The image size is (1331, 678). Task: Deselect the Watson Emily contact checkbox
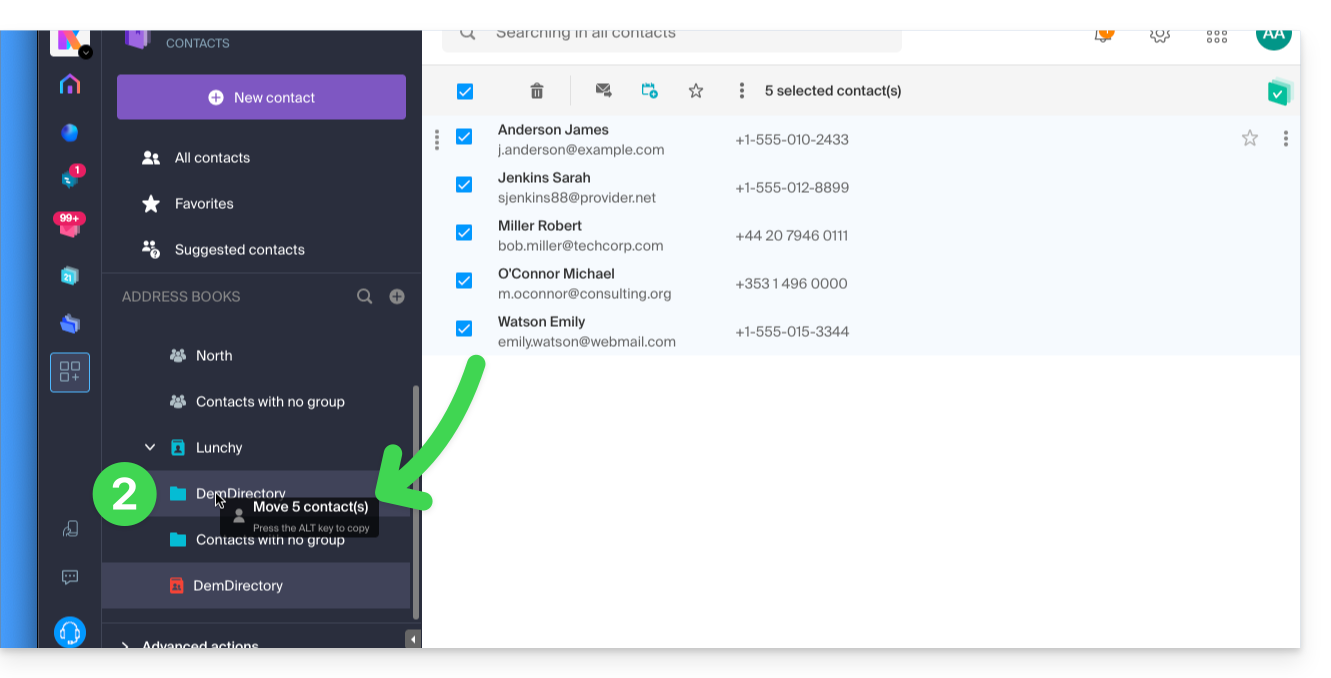point(464,329)
